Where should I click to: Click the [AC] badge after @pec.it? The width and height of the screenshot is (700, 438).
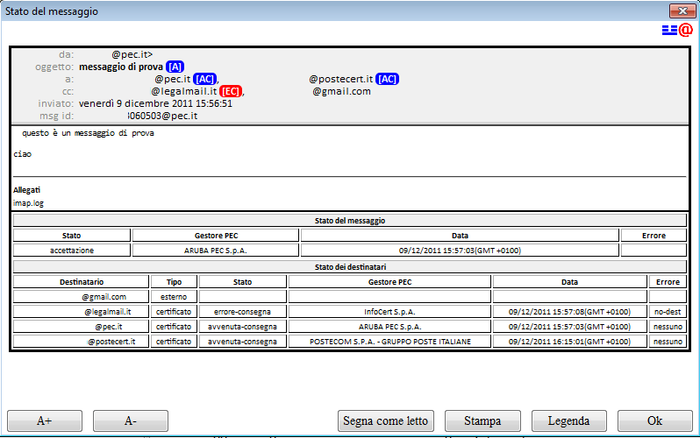[205, 79]
